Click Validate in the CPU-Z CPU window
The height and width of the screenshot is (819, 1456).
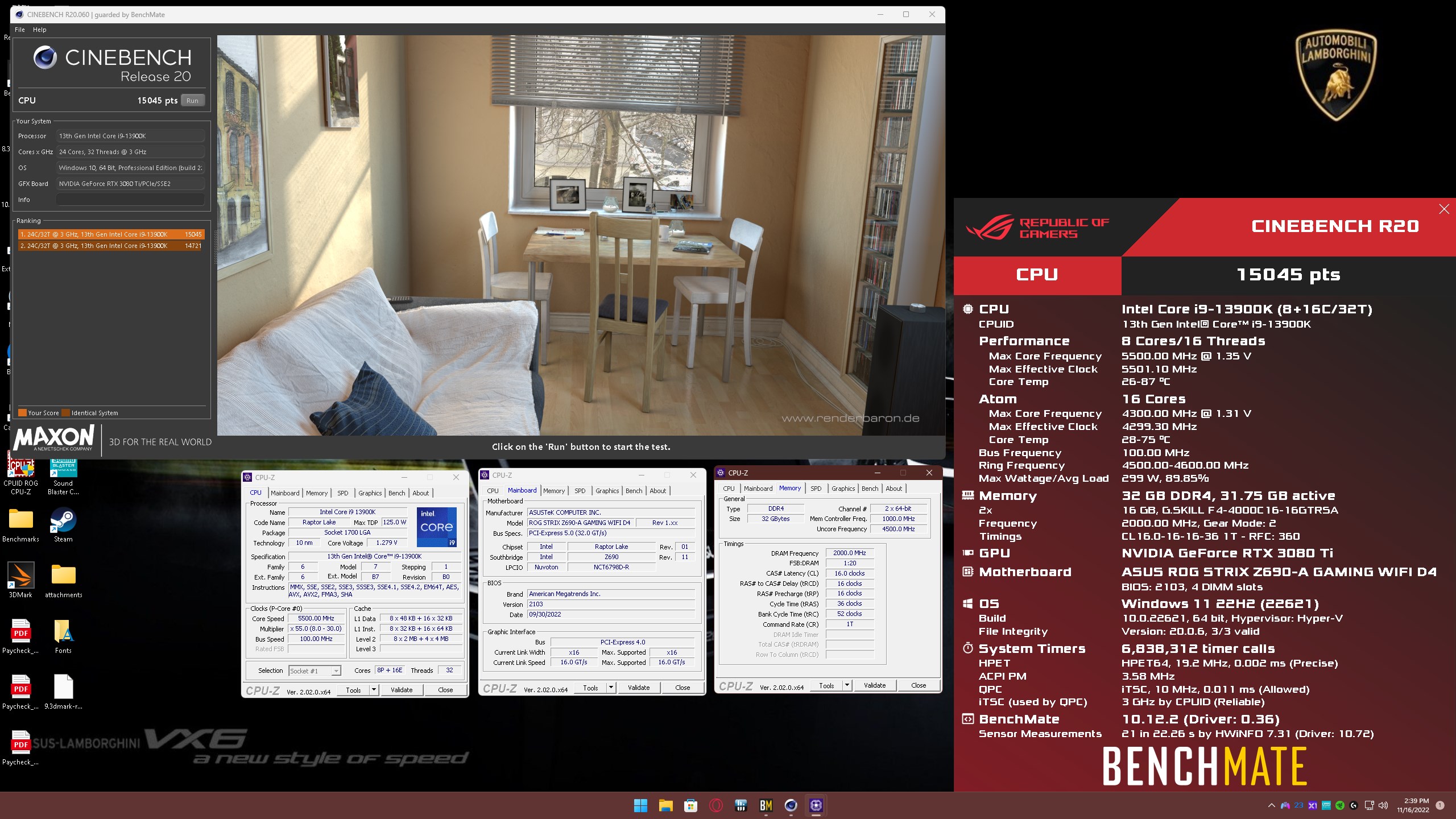402,690
